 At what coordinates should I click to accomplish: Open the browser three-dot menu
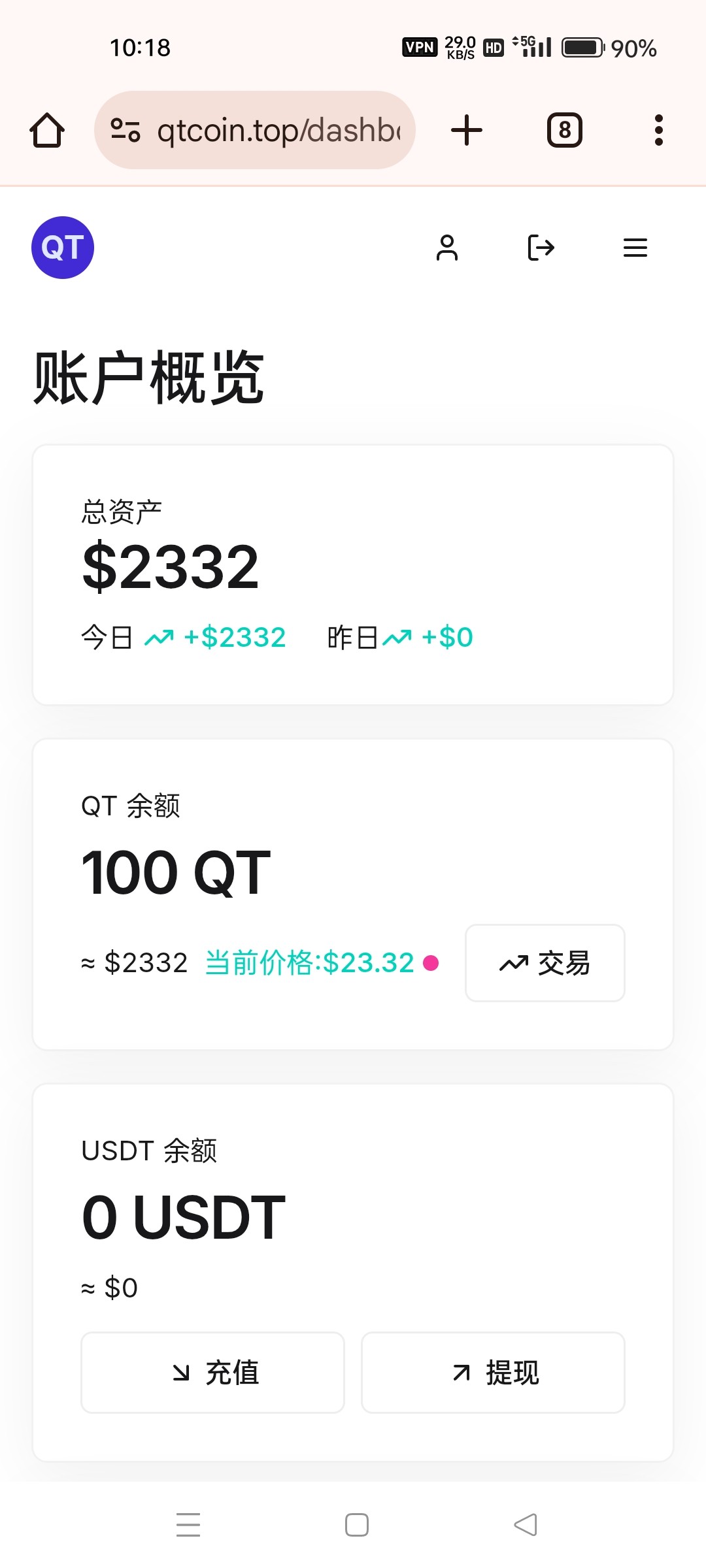point(658,130)
